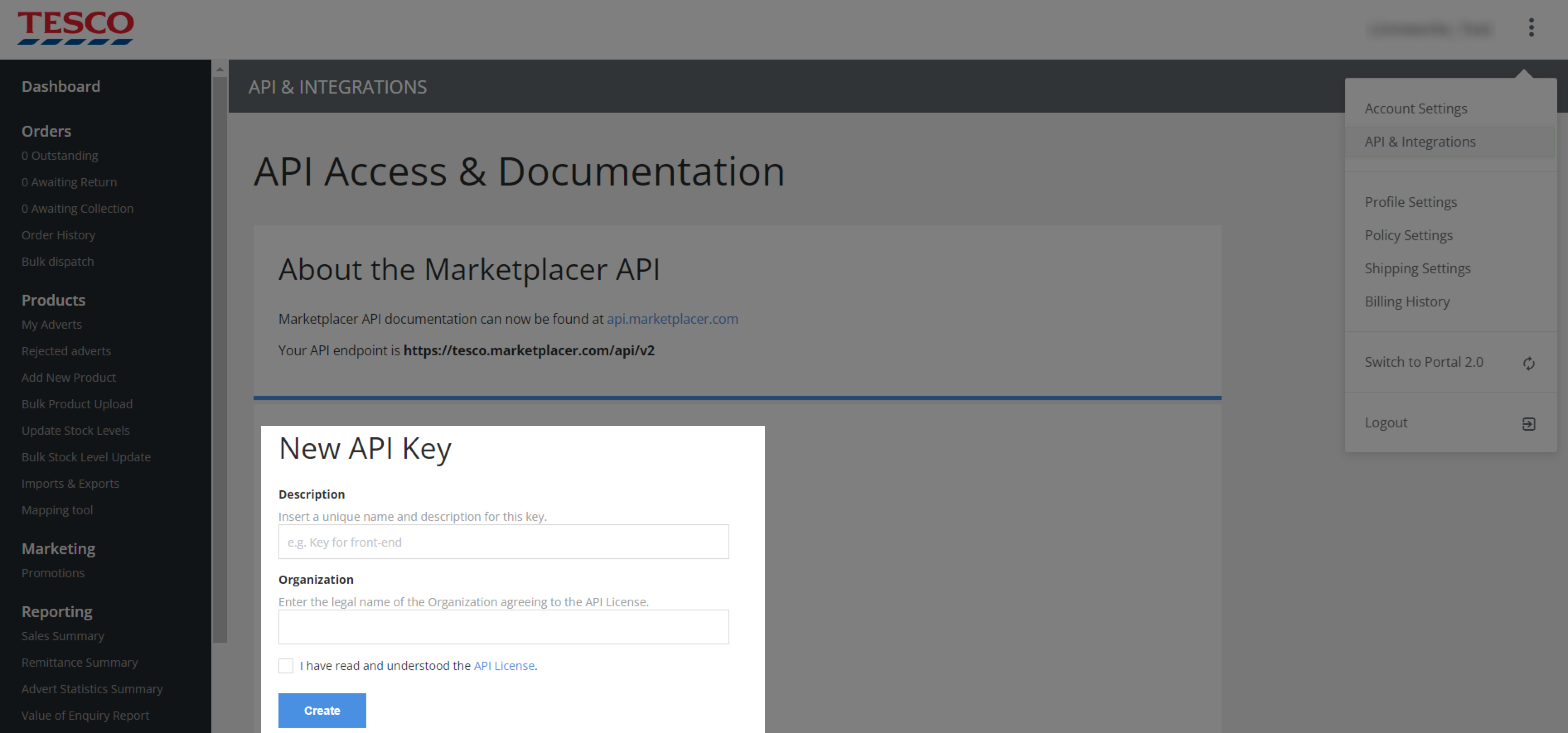Screen dimensions: 1568x733
Task: Open Billing History from the menu
Action: 1407,302
